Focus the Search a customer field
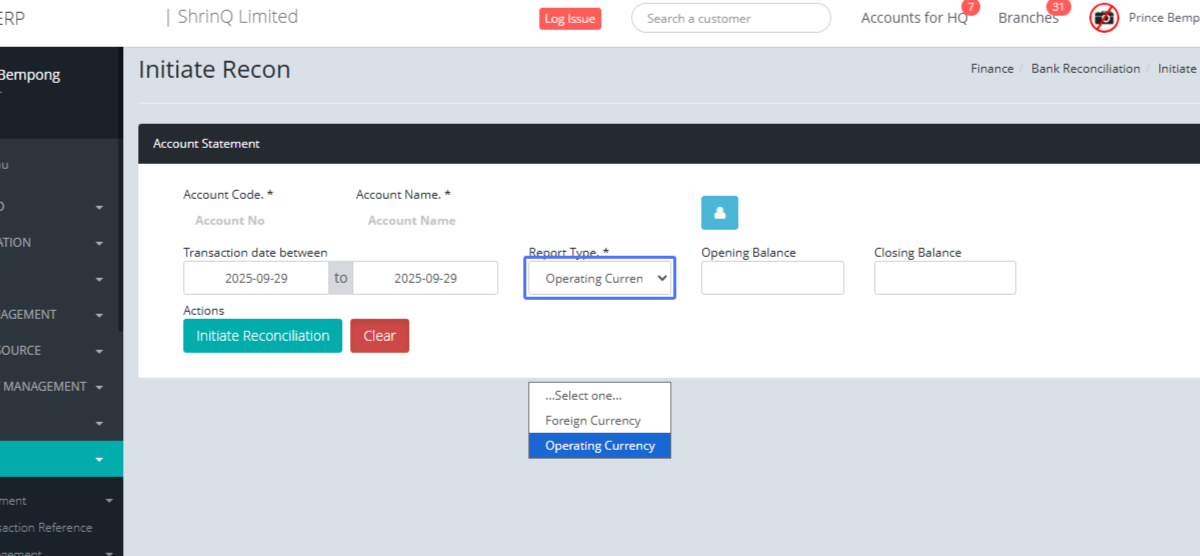The width and height of the screenshot is (1200, 556). click(731, 18)
